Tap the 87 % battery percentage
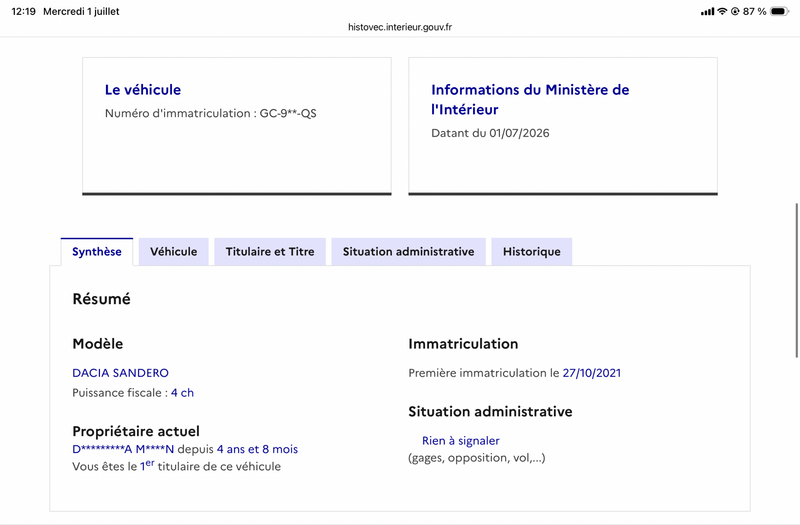Image resolution: width=800 pixels, height=525 pixels. 755,11
